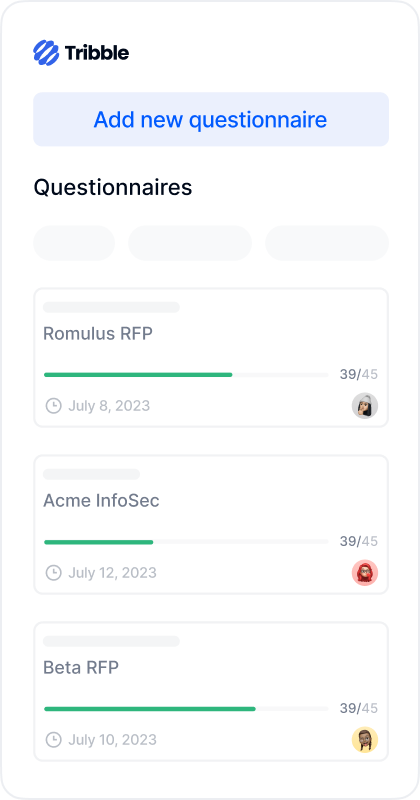The height and width of the screenshot is (800, 420).
Task: Add new questionnaire
Action: 211,119
